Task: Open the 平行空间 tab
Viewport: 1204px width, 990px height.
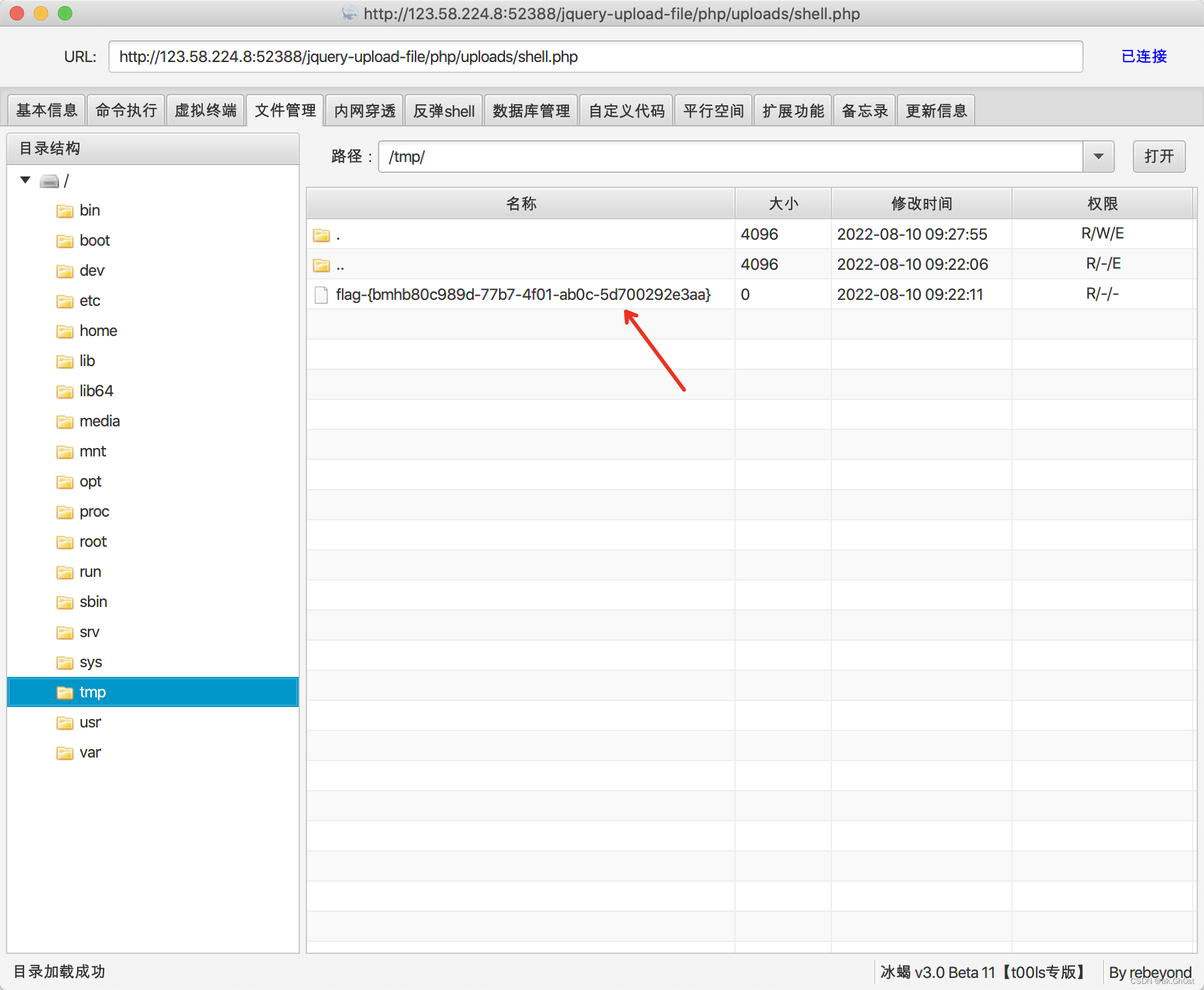Action: (x=714, y=111)
